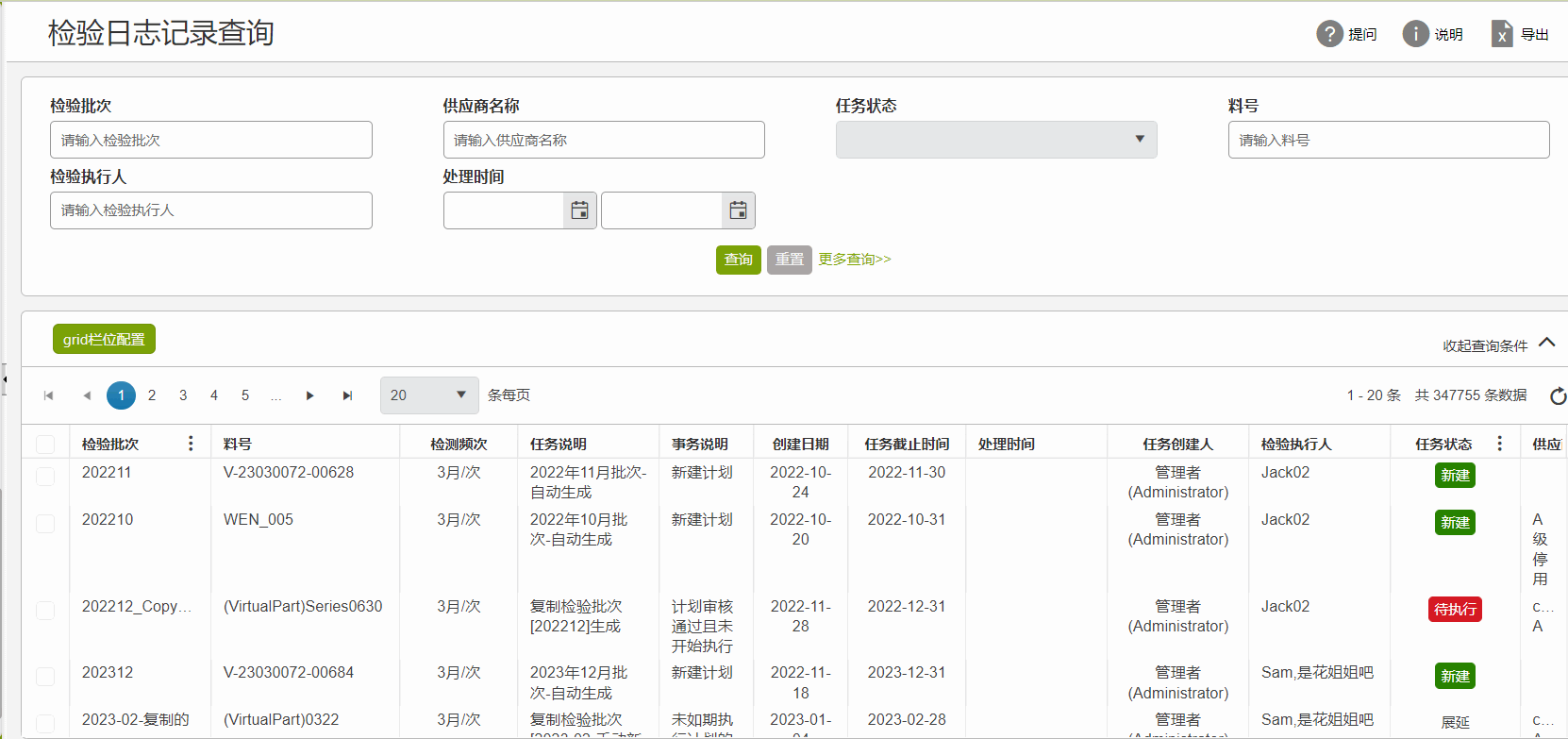1568x739 pixels.
Task: Select the 202212_Copy row checkbox
Action: point(45,610)
